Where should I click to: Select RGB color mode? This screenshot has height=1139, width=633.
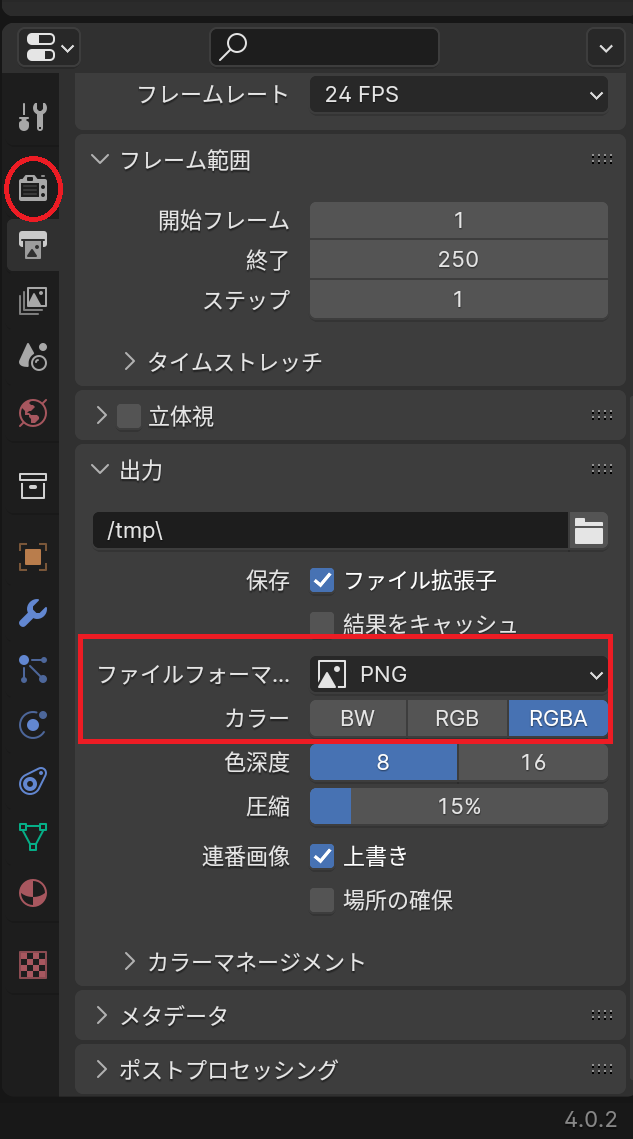(x=457, y=717)
